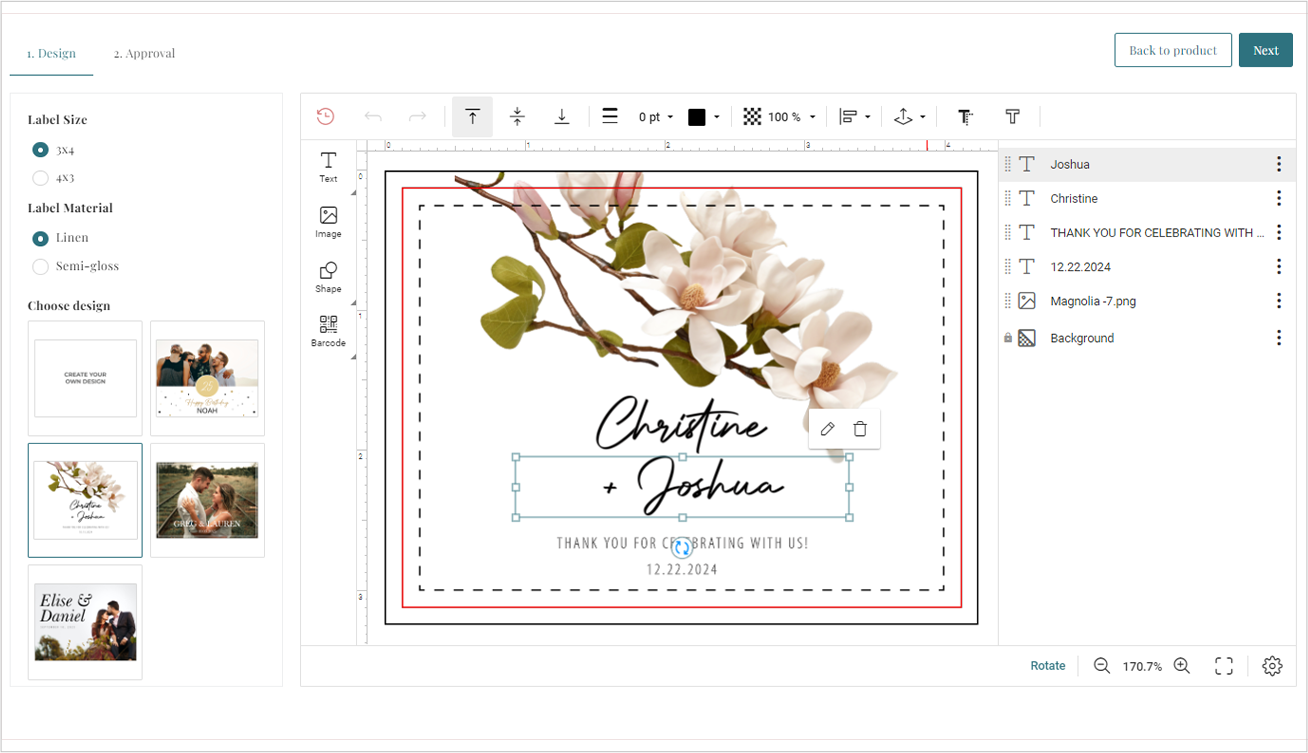Select the Barcode tool
This screenshot has width=1308, height=753.
(x=328, y=331)
